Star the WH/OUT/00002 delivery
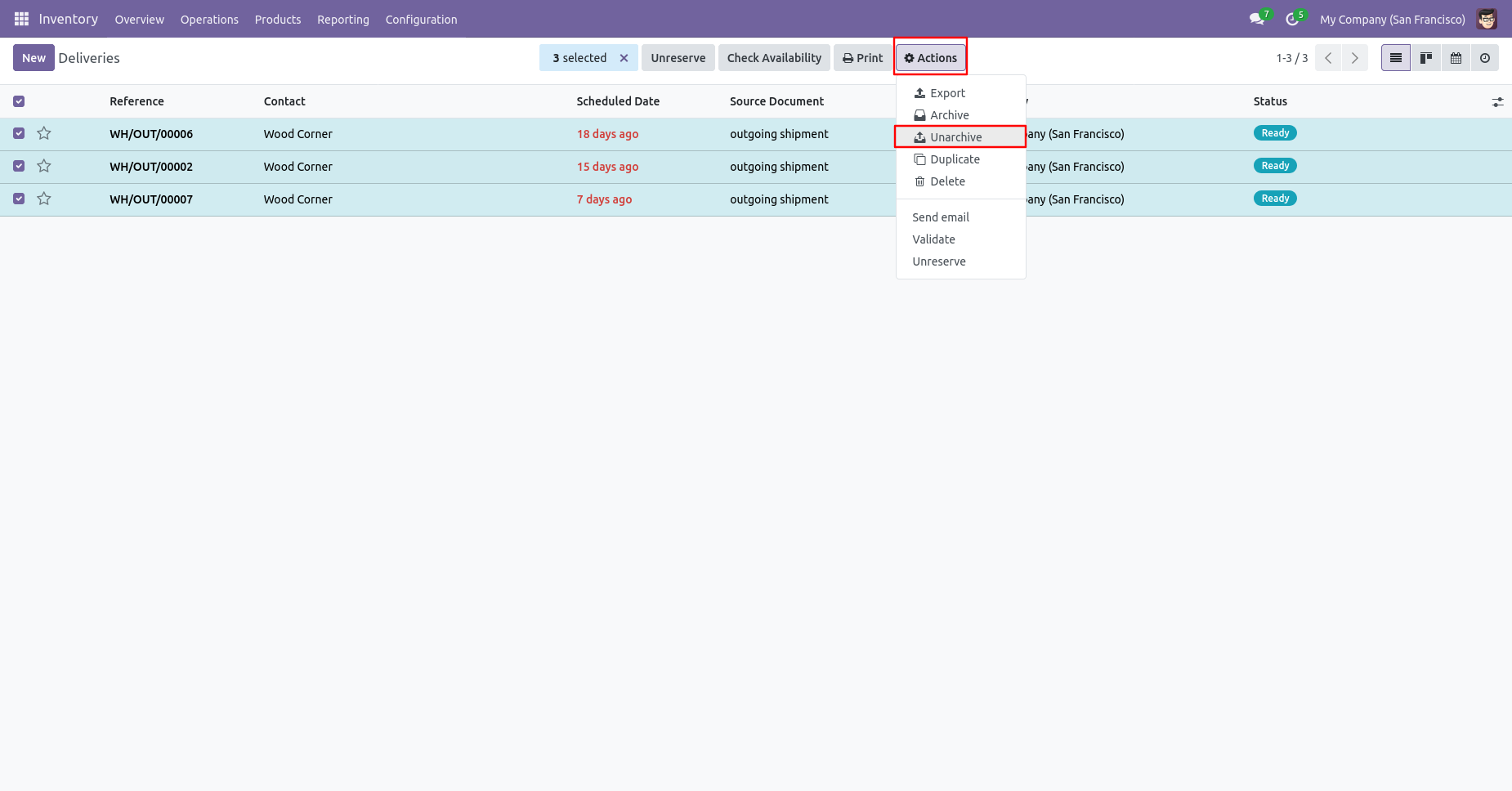 pyautogui.click(x=44, y=166)
